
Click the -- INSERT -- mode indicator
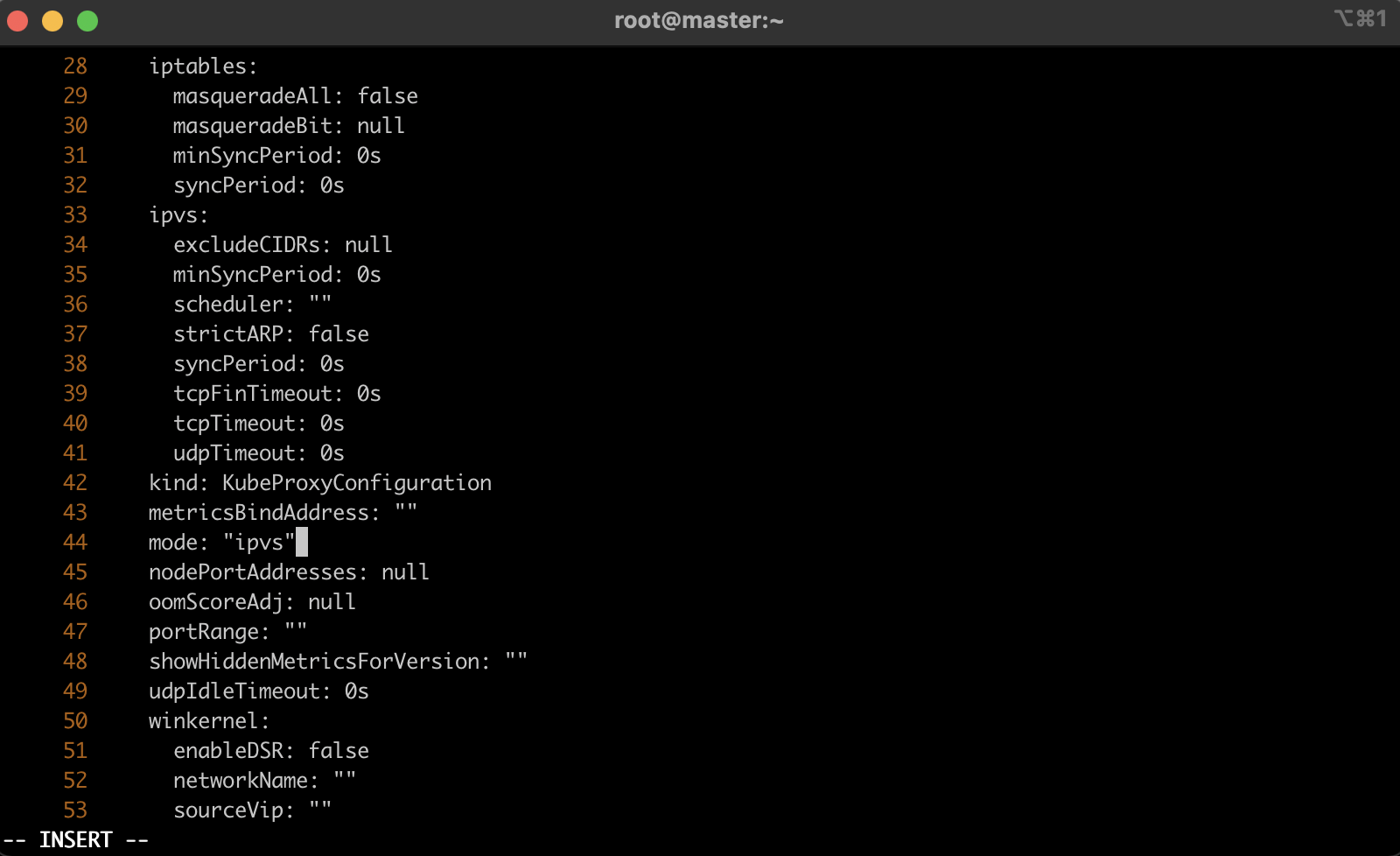76,840
